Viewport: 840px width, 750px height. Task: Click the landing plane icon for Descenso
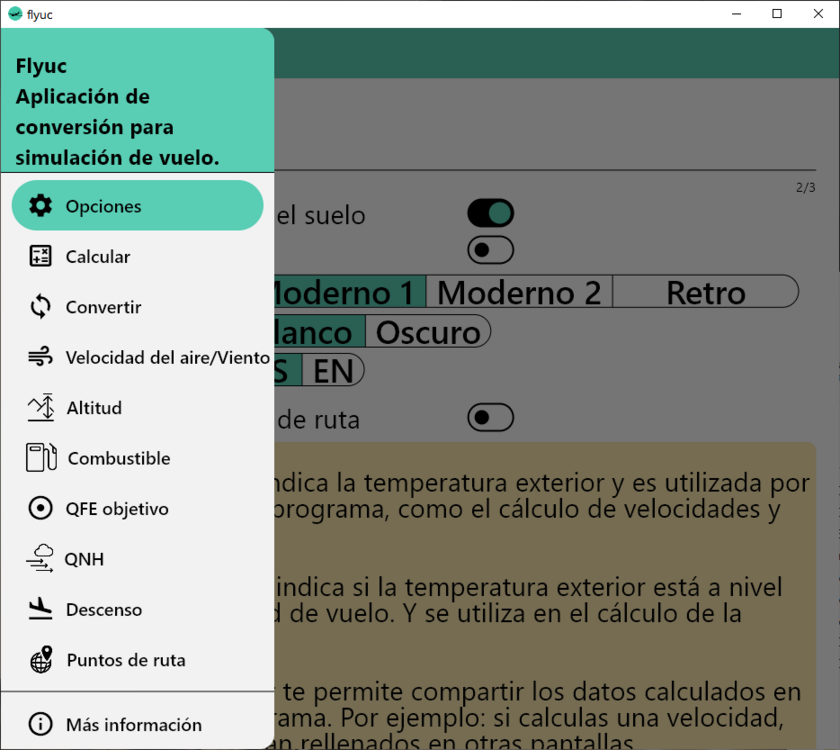click(41, 609)
